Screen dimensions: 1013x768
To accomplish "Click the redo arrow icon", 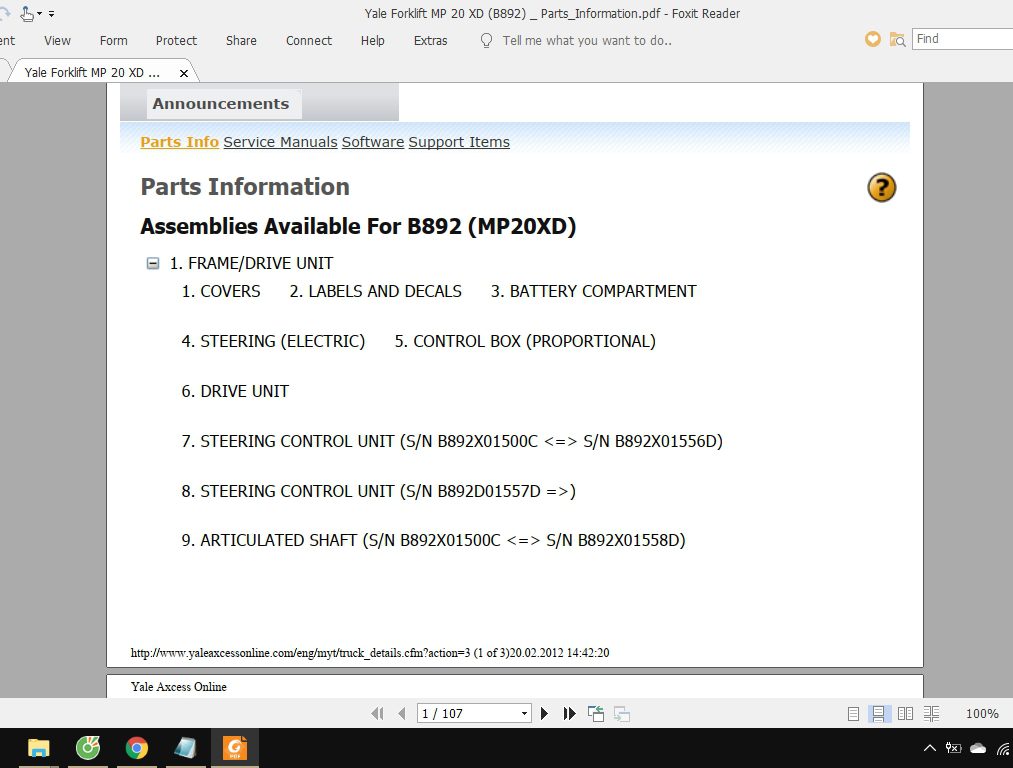I will tap(5, 13).
